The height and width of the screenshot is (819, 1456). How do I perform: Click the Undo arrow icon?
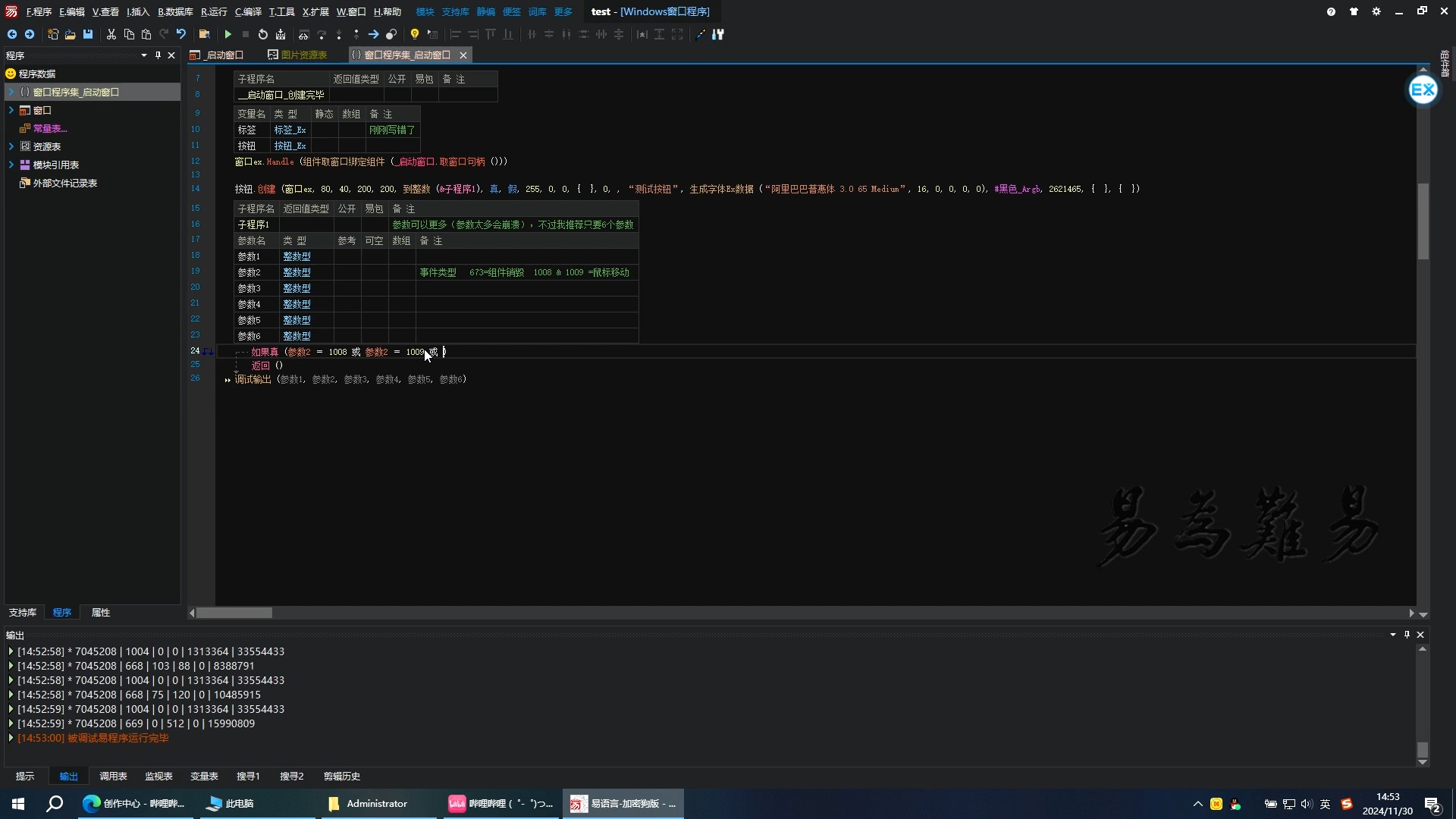click(181, 34)
